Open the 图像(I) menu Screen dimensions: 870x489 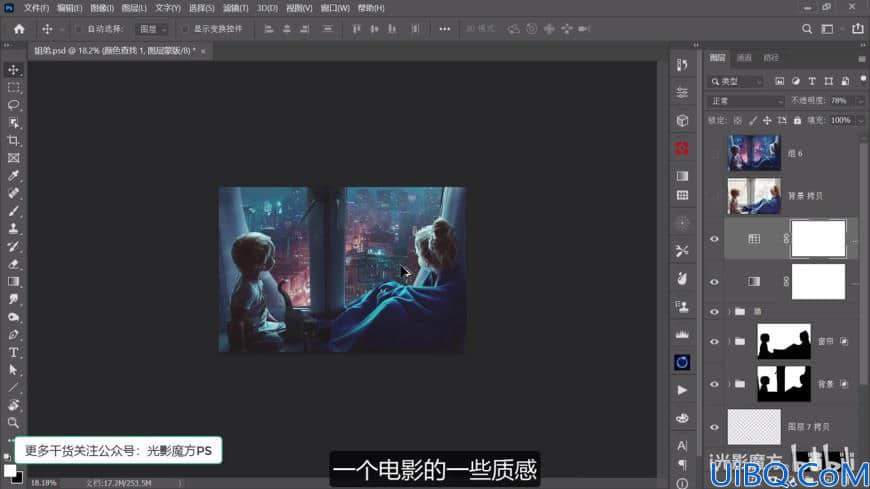pyautogui.click(x=102, y=8)
